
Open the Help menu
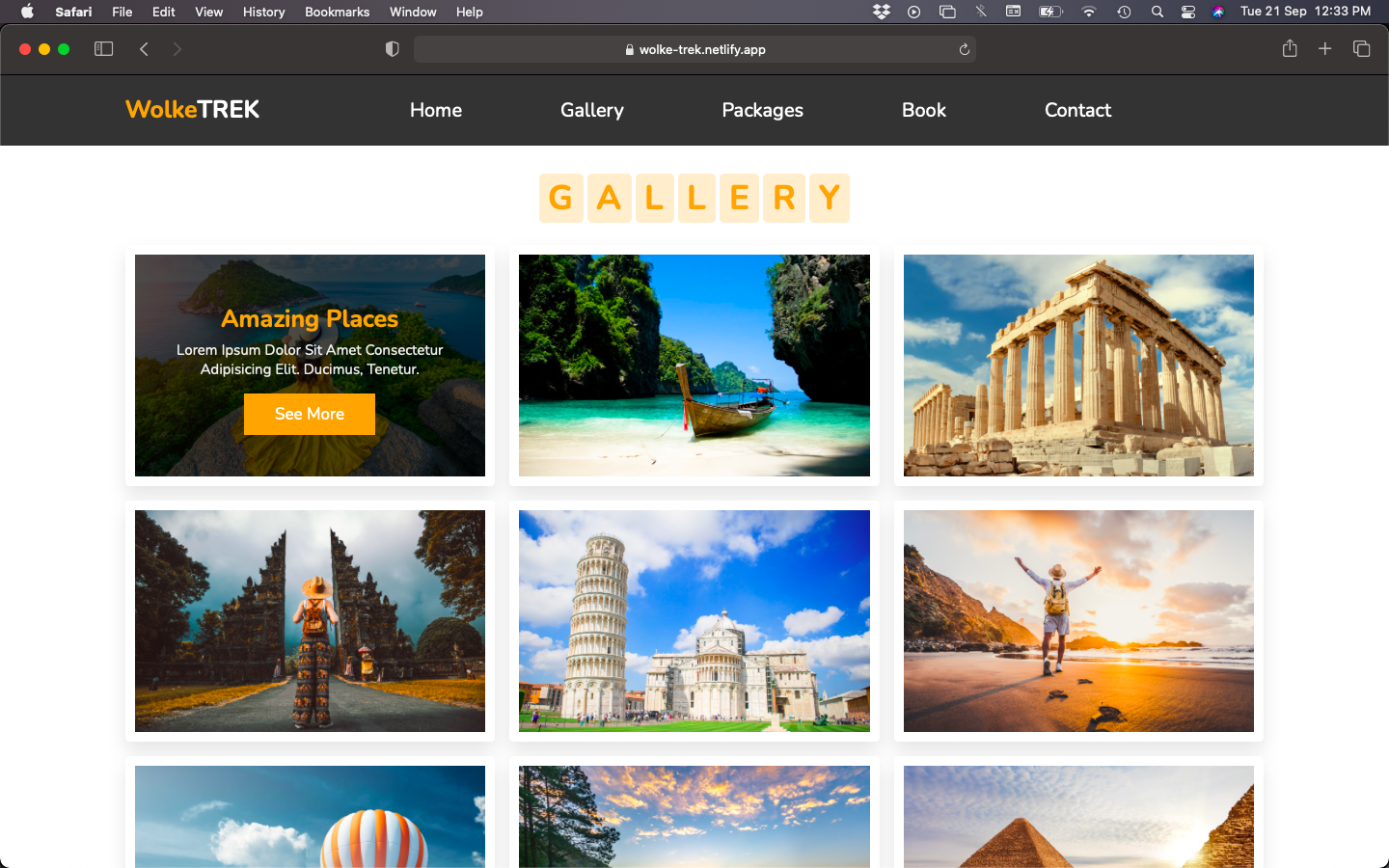coord(470,12)
